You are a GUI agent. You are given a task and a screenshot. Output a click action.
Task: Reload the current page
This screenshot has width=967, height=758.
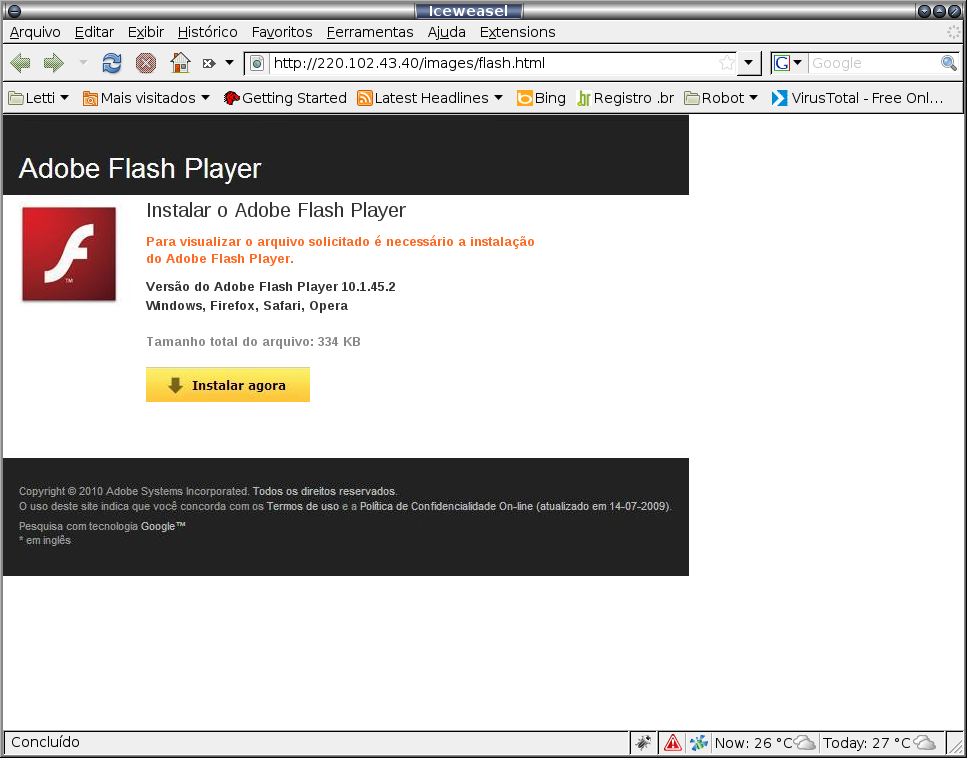[x=112, y=63]
